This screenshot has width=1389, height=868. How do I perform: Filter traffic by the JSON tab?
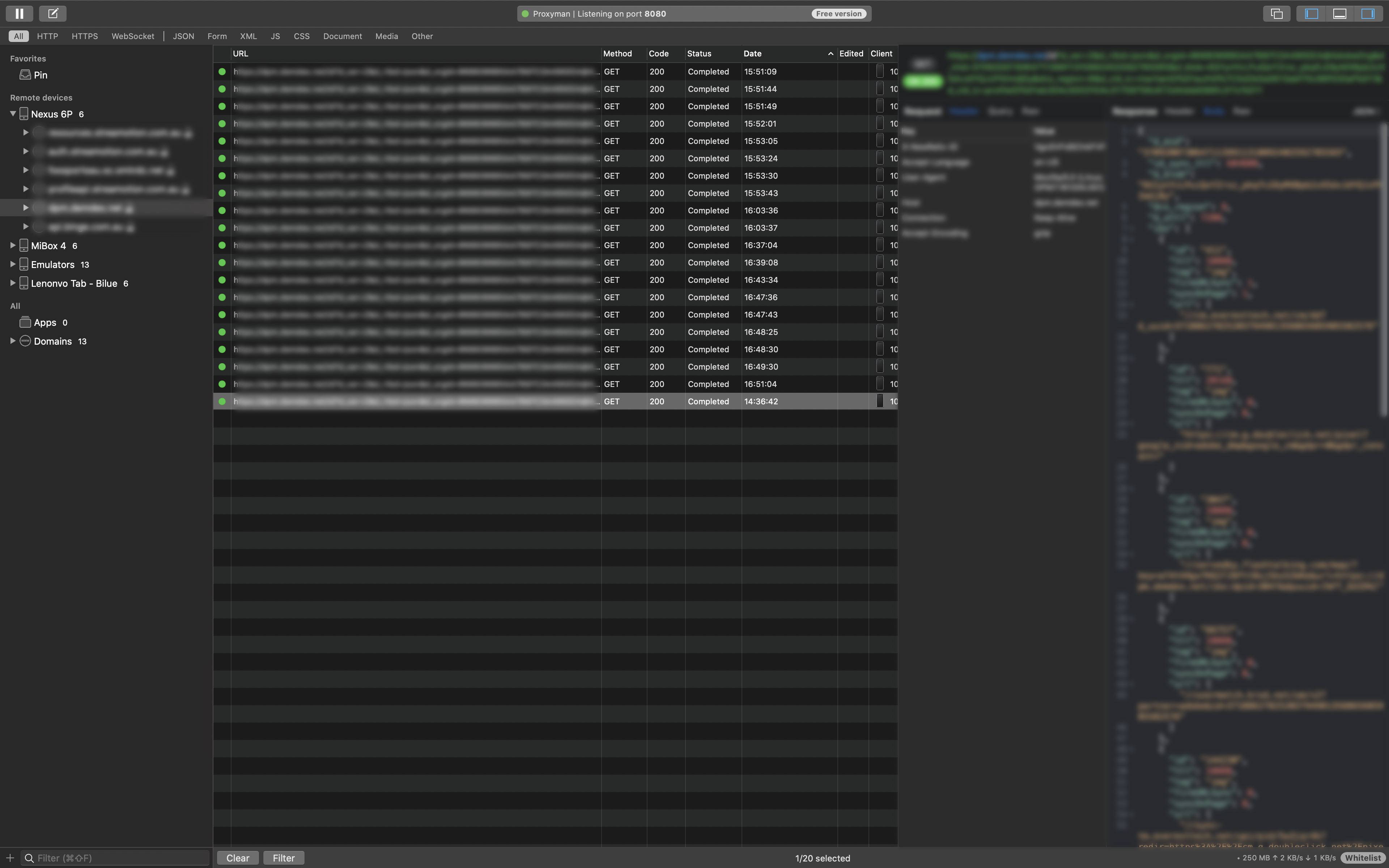pos(183,36)
